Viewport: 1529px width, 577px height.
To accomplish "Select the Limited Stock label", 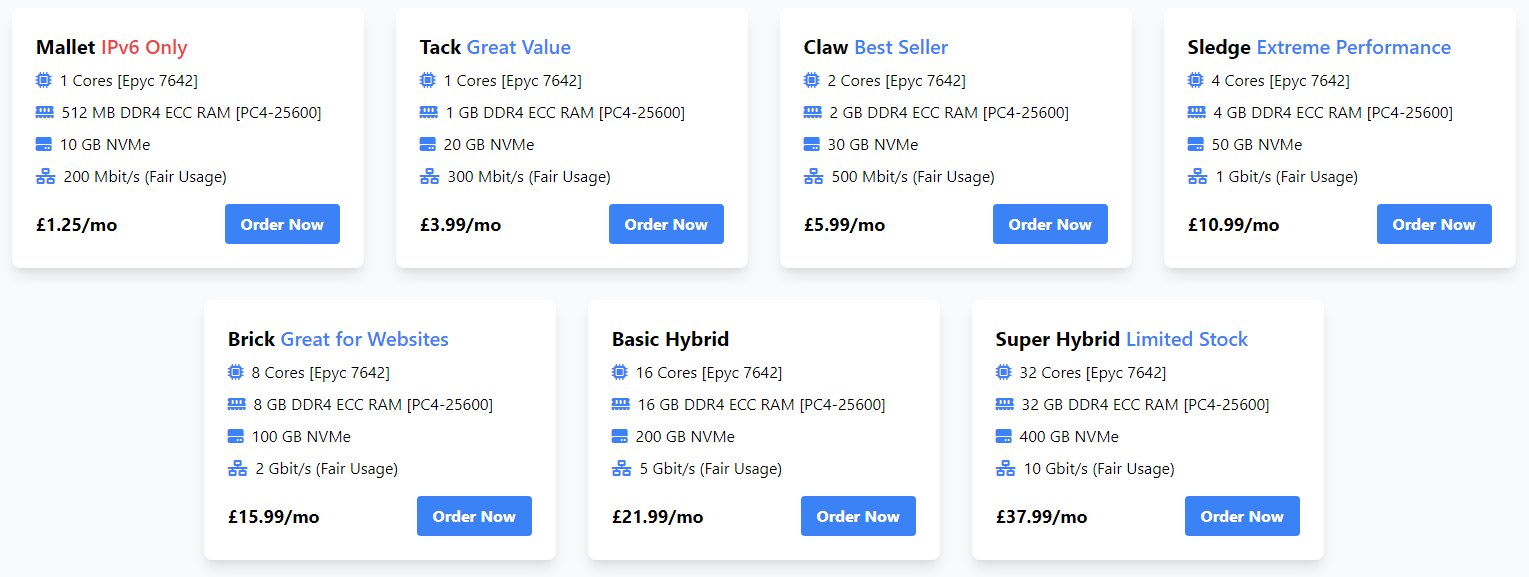I will pos(1187,339).
